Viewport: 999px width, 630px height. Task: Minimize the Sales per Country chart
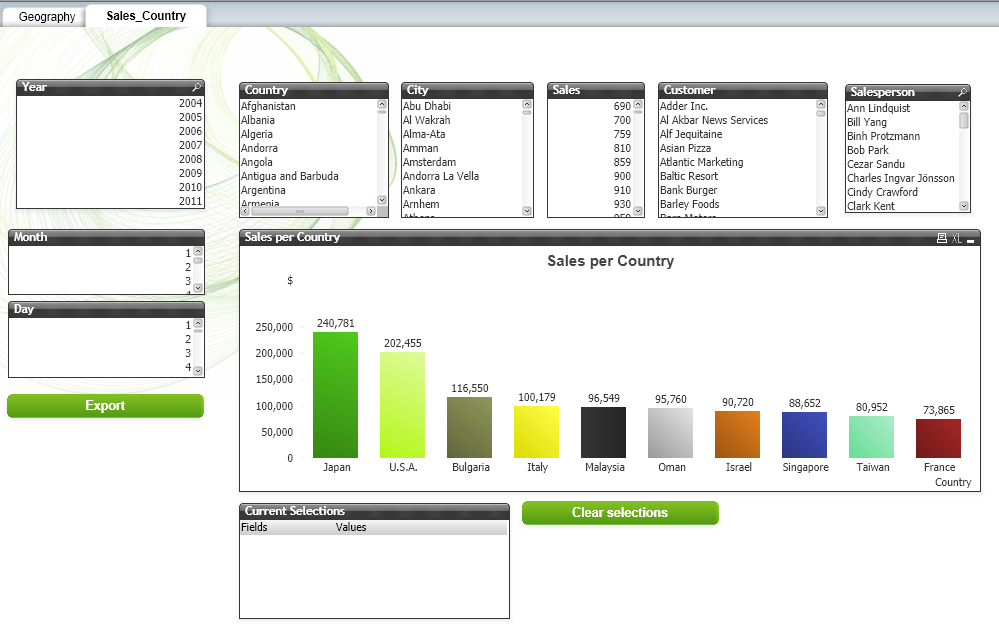click(971, 241)
